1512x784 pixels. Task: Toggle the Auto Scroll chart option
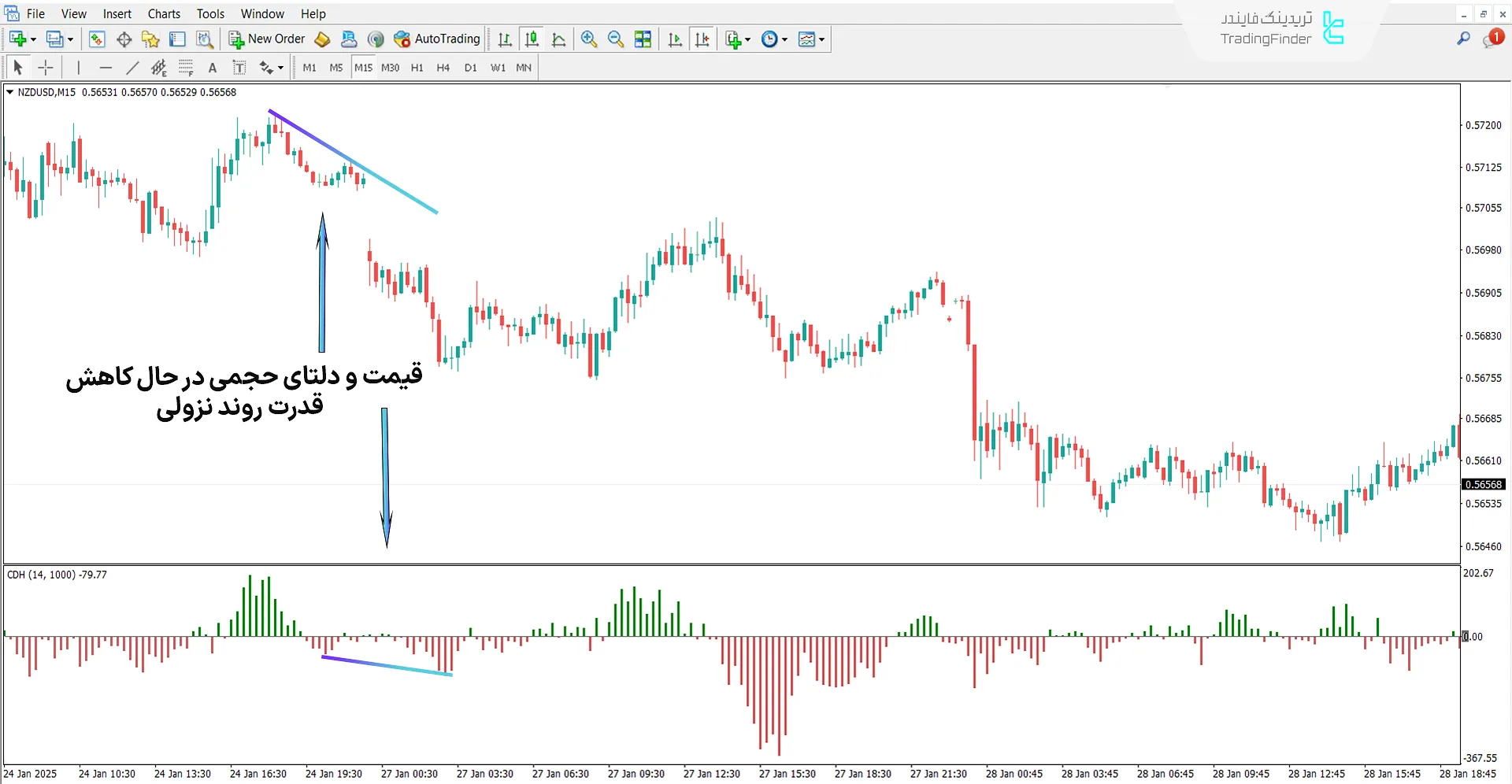[675, 39]
